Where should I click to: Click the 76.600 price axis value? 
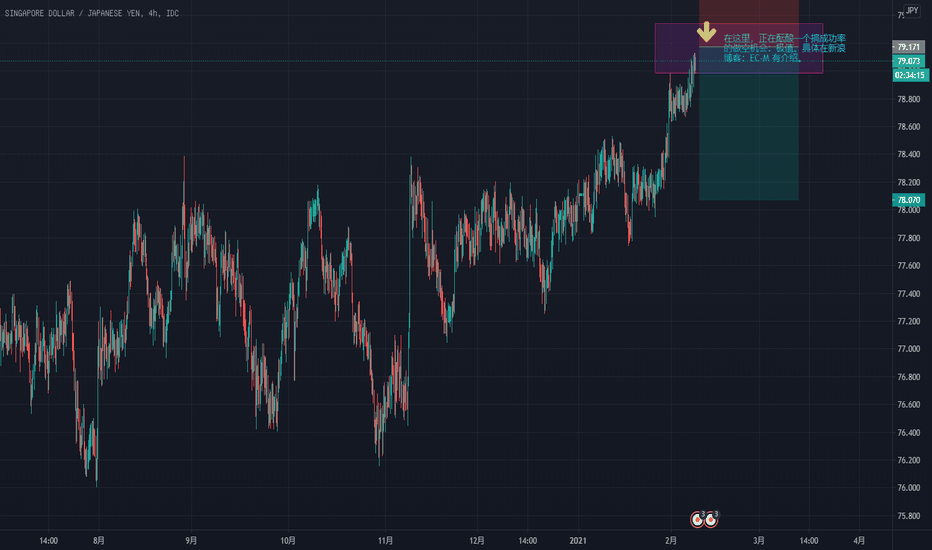click(x=909, y=404)
